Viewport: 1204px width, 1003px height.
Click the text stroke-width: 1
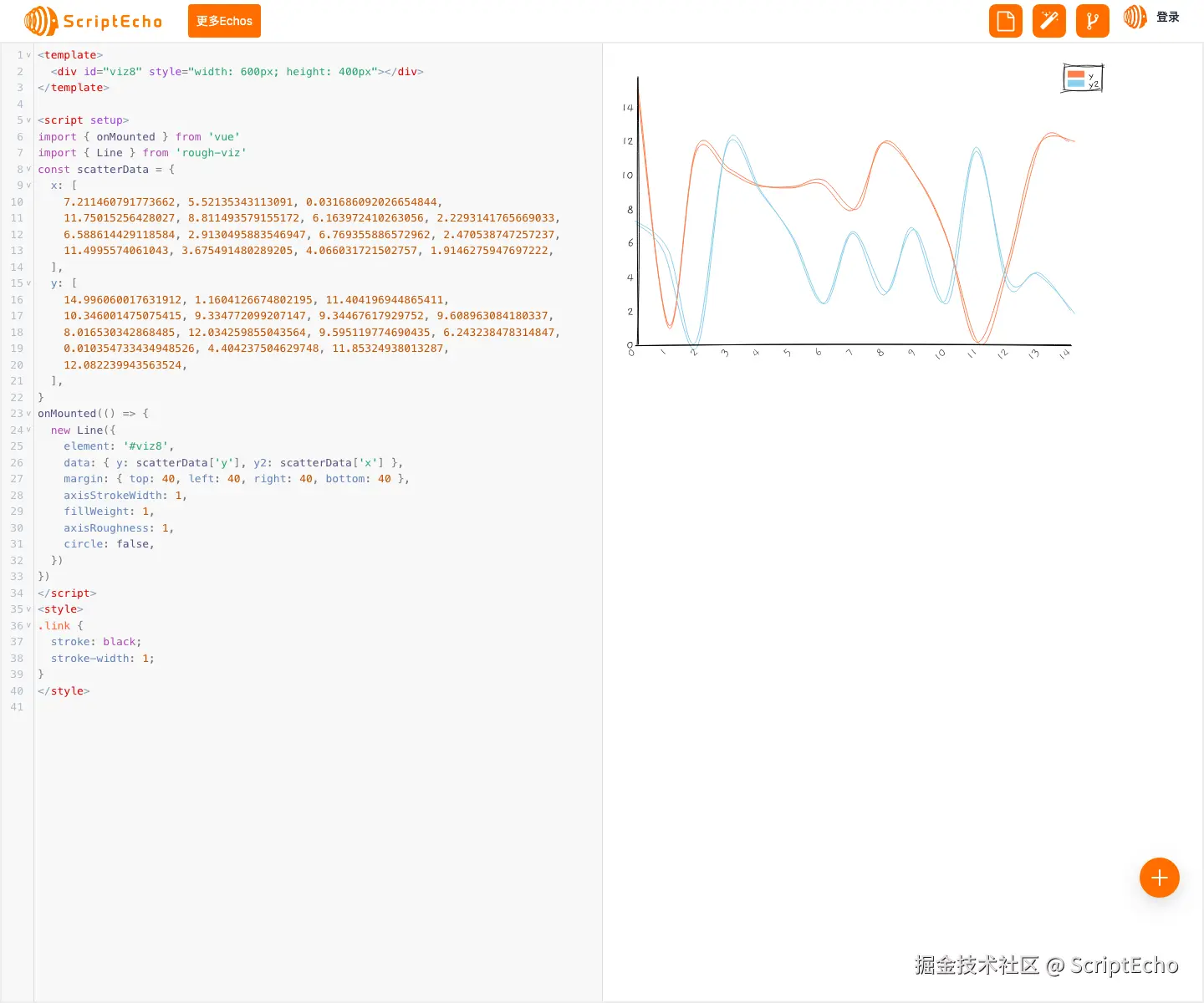(x=99, y=659)
